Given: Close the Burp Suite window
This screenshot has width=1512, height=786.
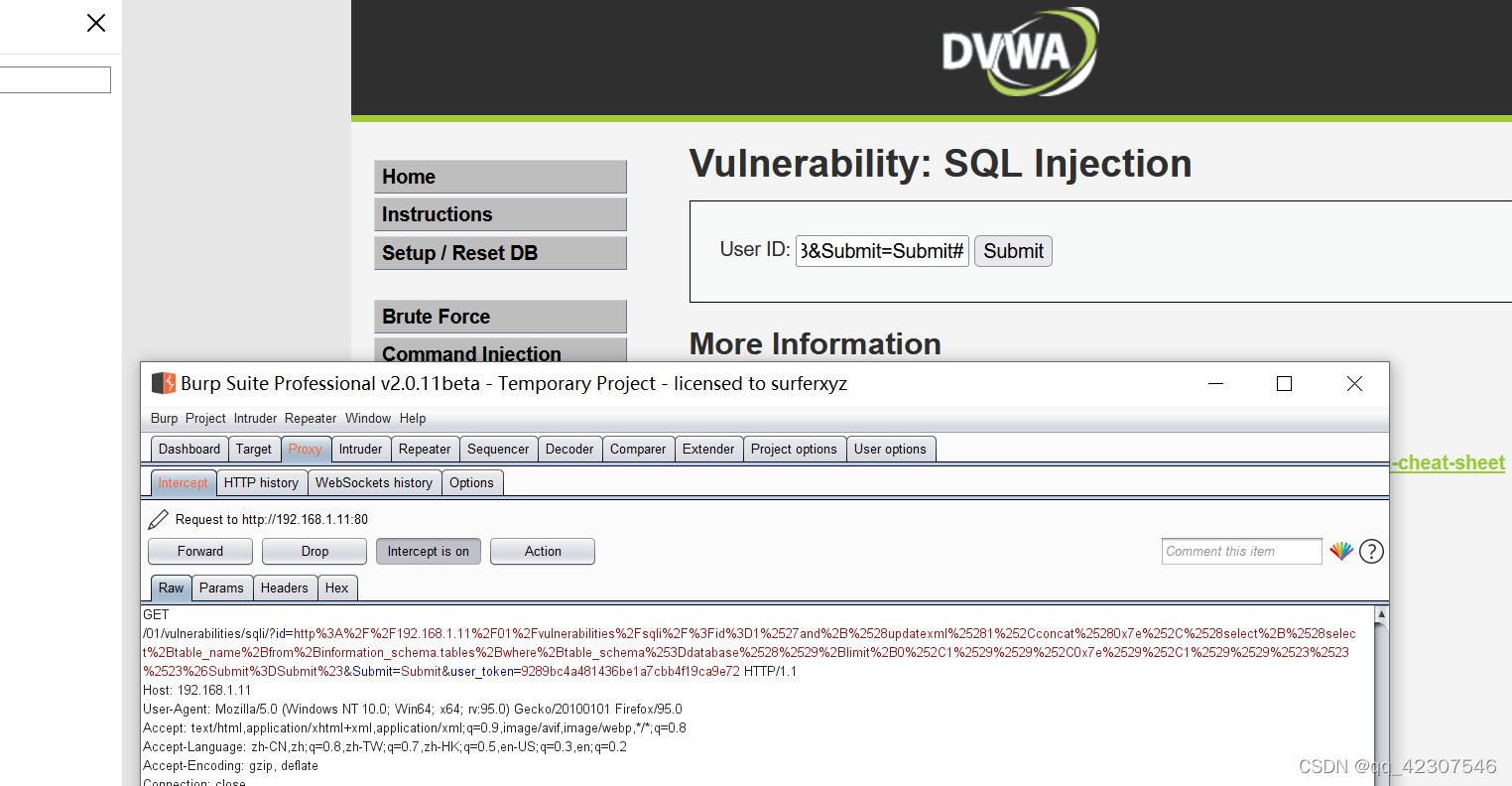Looking at the screenshot, I should [x=1354, y=383].
